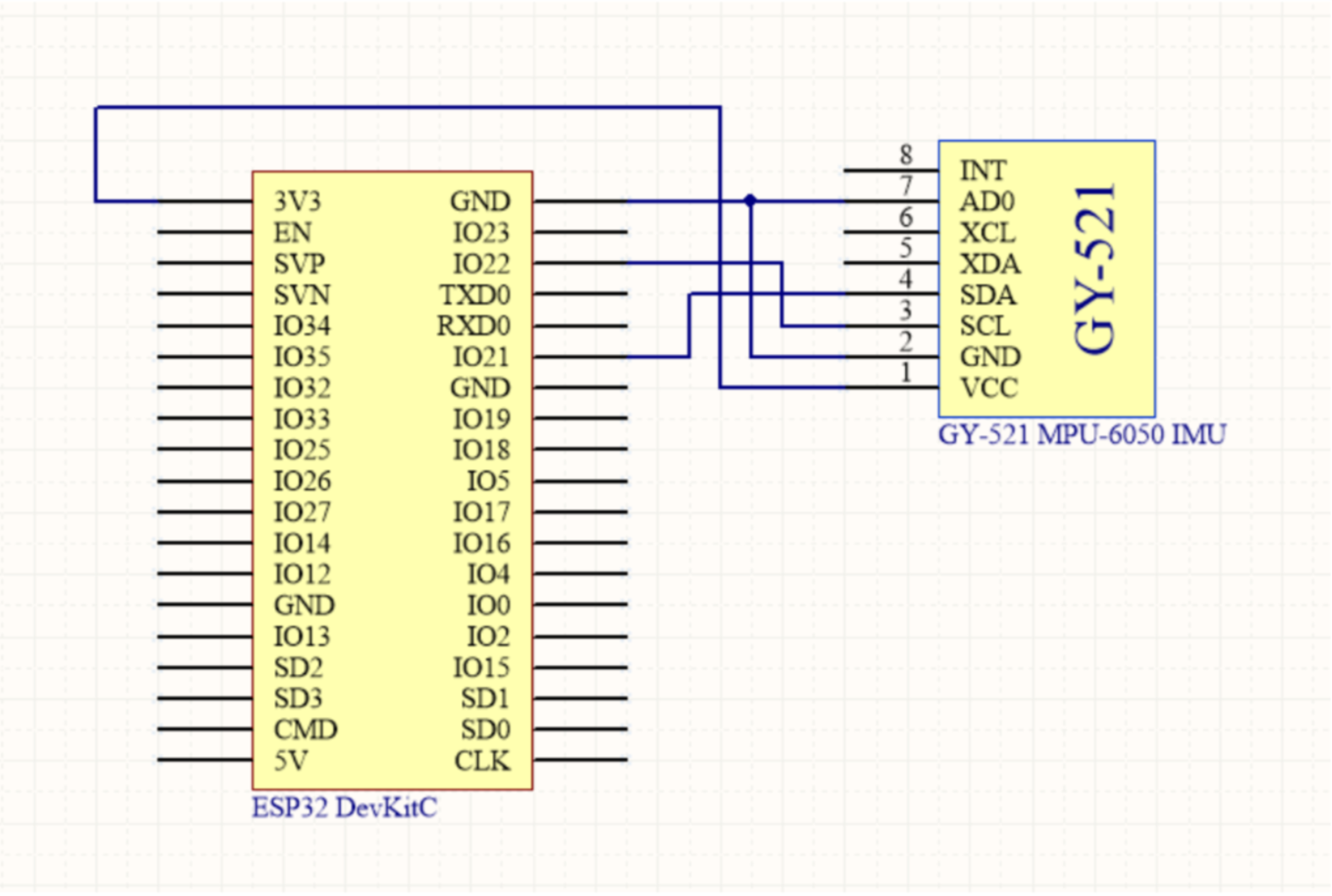Select the SVN pin label
The height and width of the screenshot is (896, 1332).
(301, 295)
